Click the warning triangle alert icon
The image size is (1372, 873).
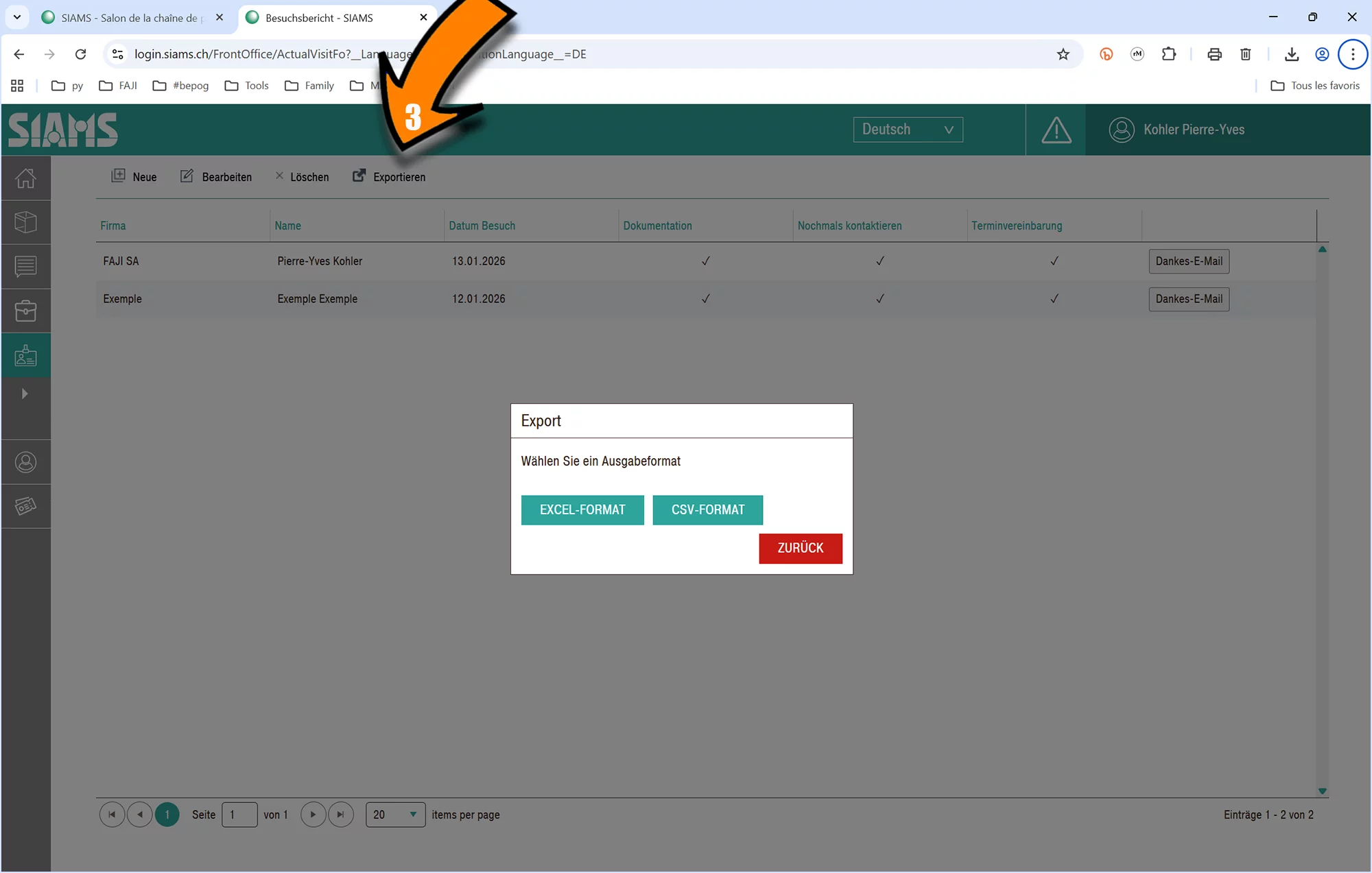[x=1056, y=130]
